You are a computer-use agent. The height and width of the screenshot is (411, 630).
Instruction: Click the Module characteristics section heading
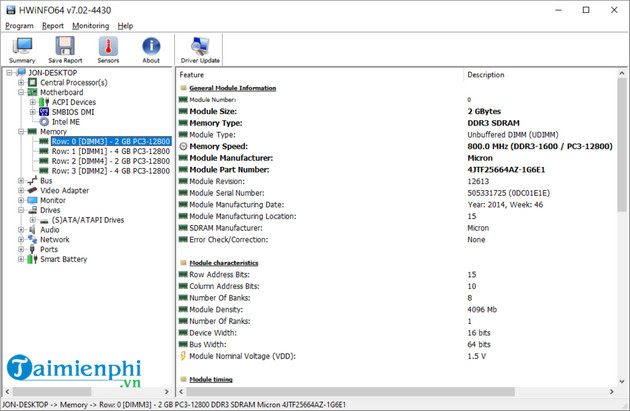224,263
